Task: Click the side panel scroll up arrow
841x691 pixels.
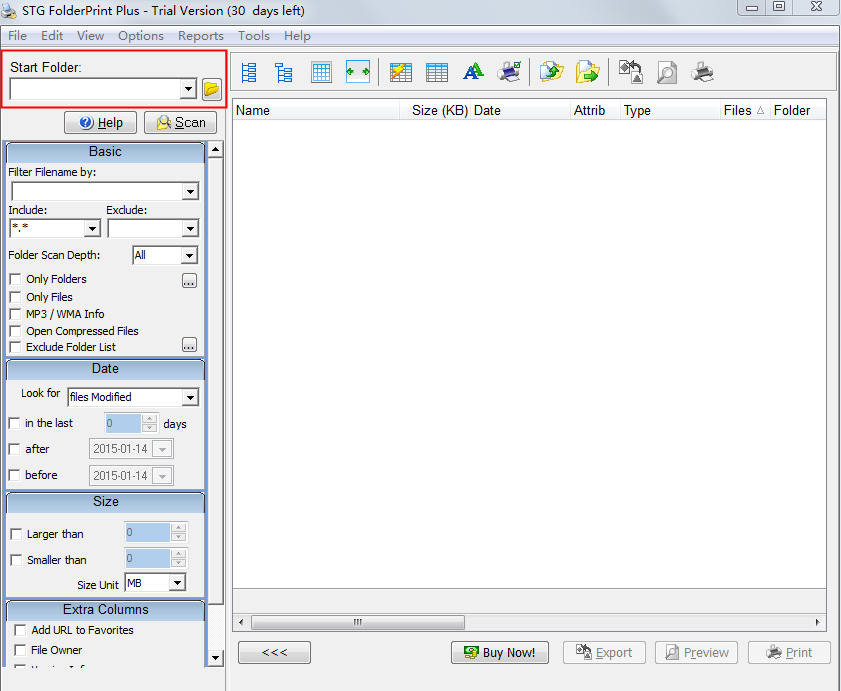Action: 216,149
